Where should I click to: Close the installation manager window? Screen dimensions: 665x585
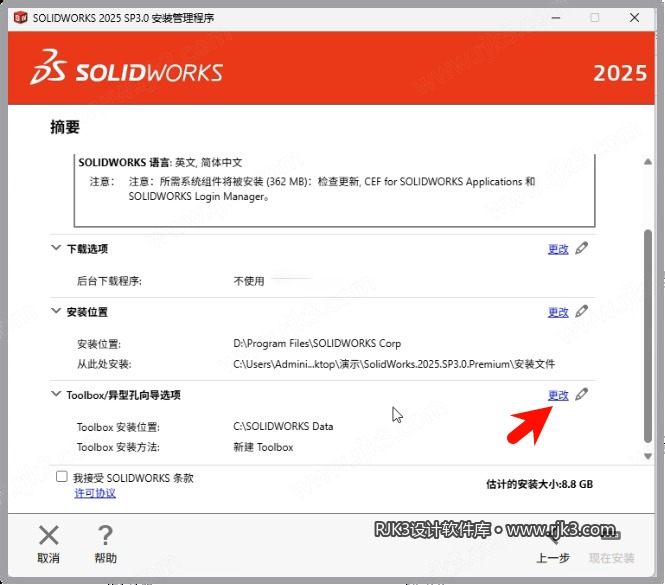click(x=634, y=18)
